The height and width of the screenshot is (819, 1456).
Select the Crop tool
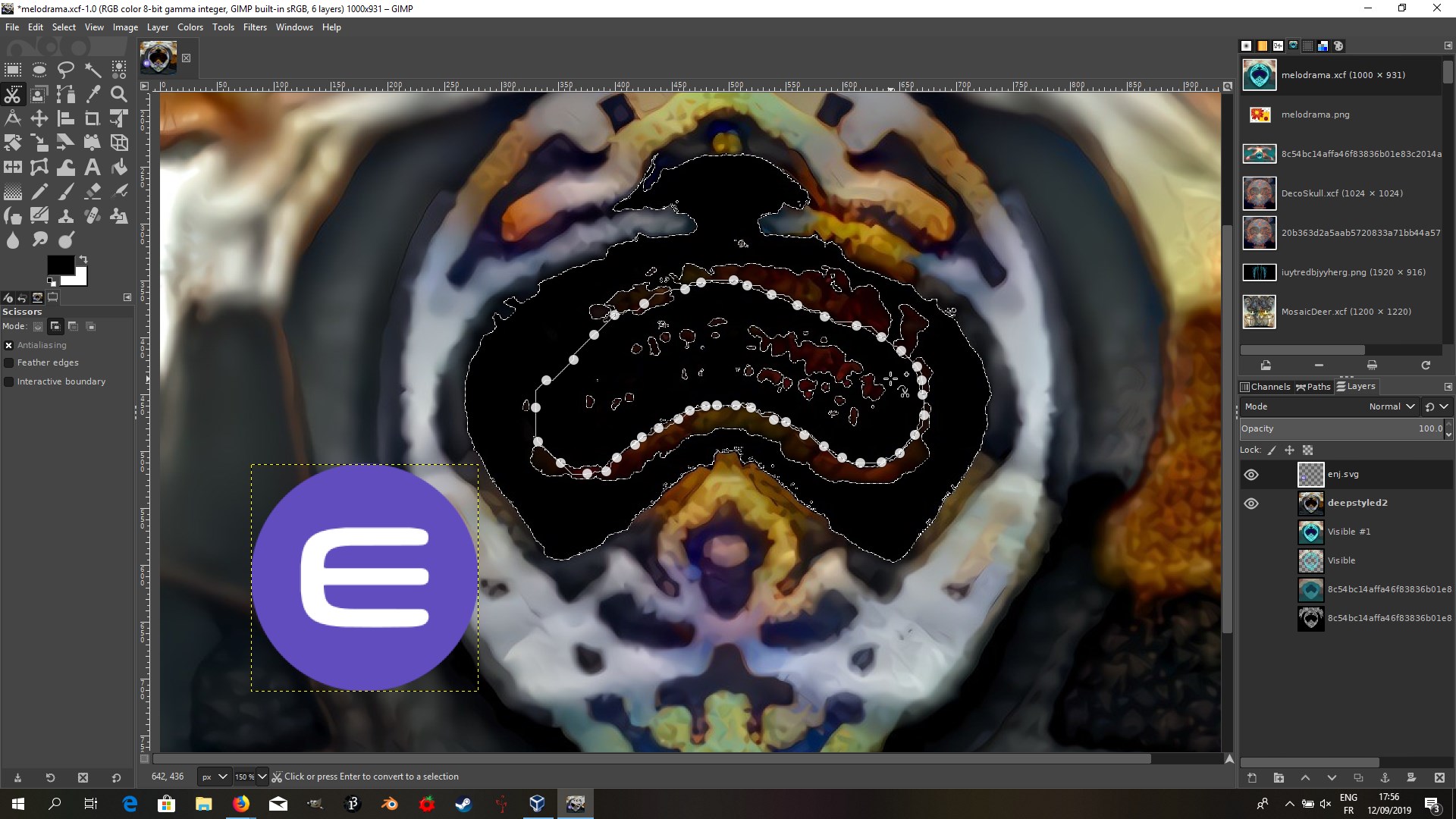click(93, 118)
